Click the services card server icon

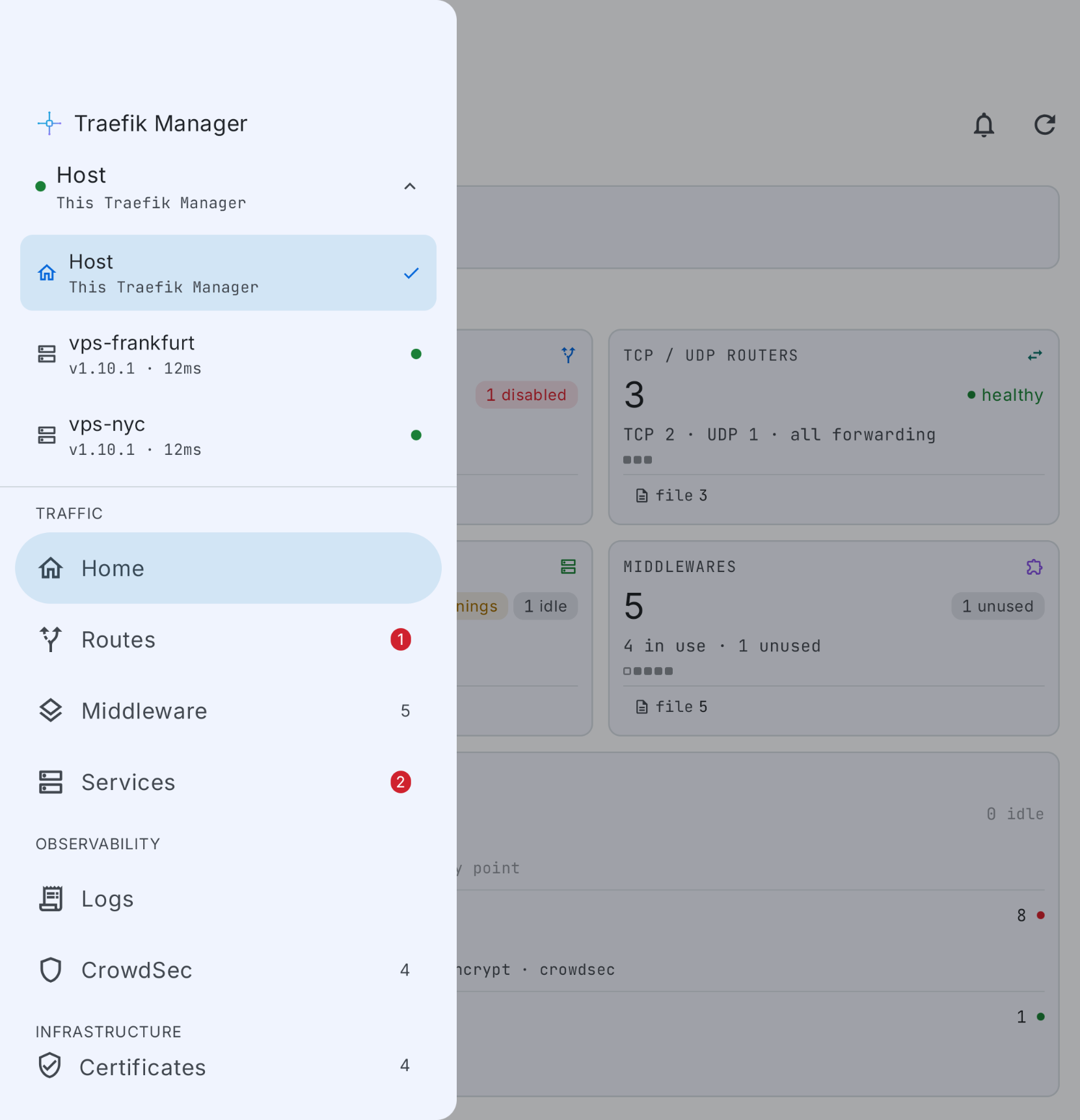coord(569,567)
